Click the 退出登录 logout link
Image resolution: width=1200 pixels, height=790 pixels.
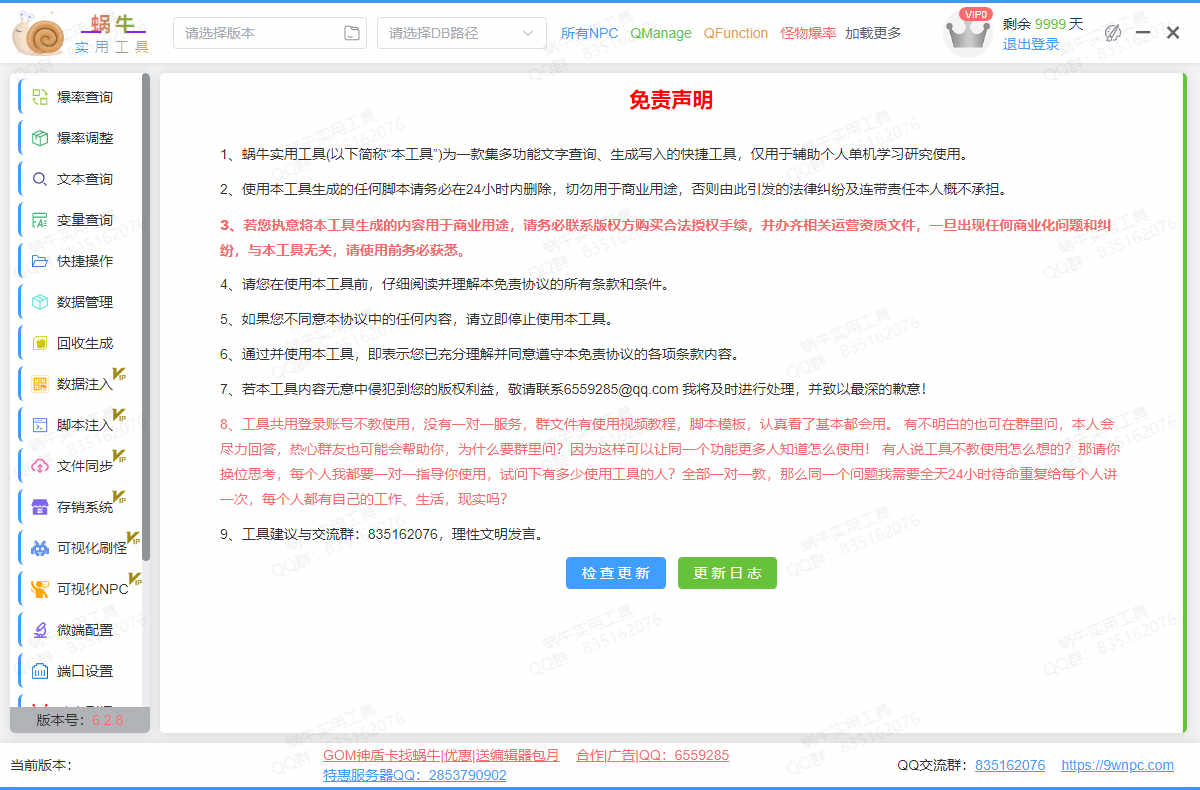1030,44
